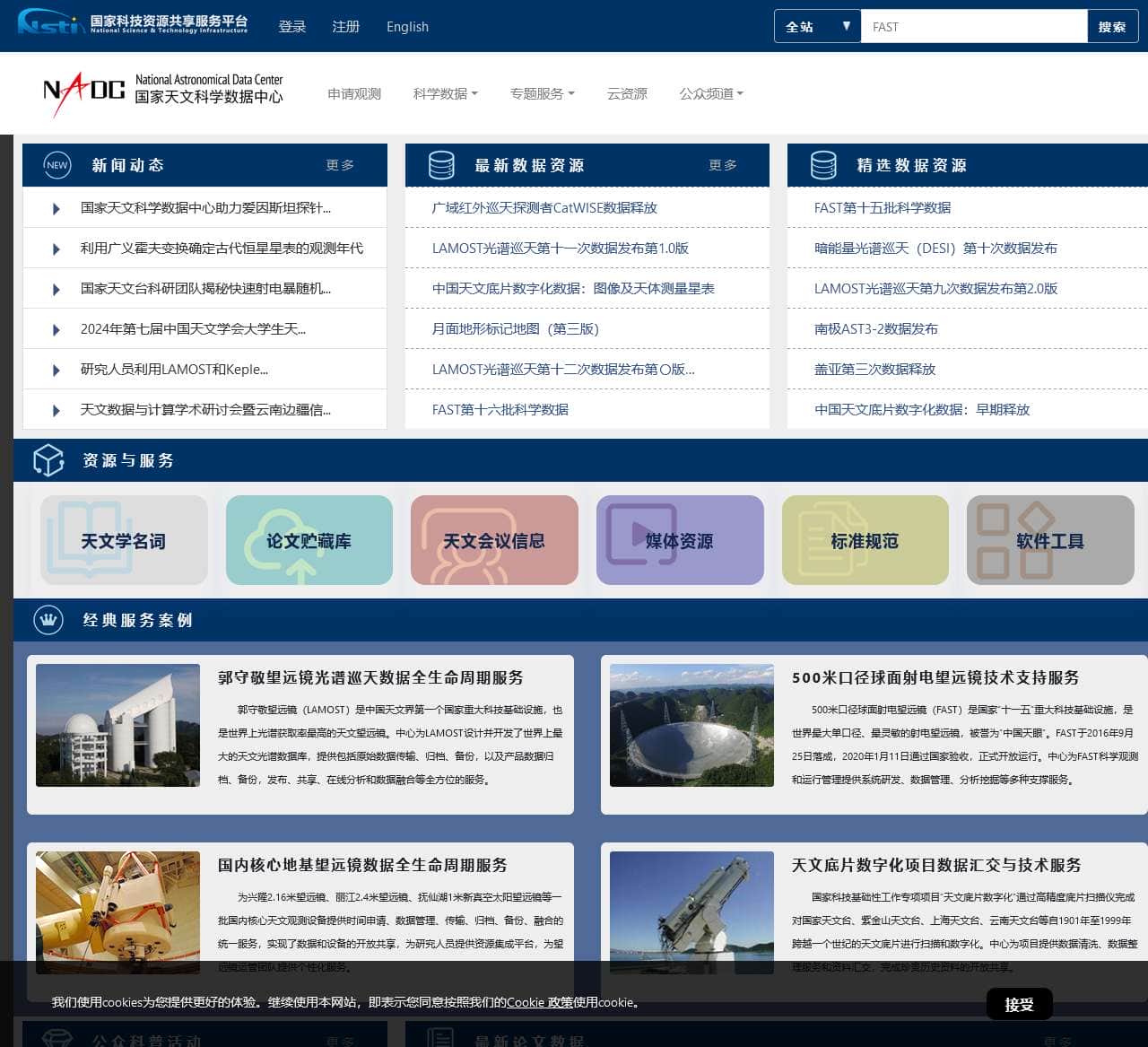
Task: Open news 2024年第七届中国天文学会大学生天...
Action: [193, 328]
